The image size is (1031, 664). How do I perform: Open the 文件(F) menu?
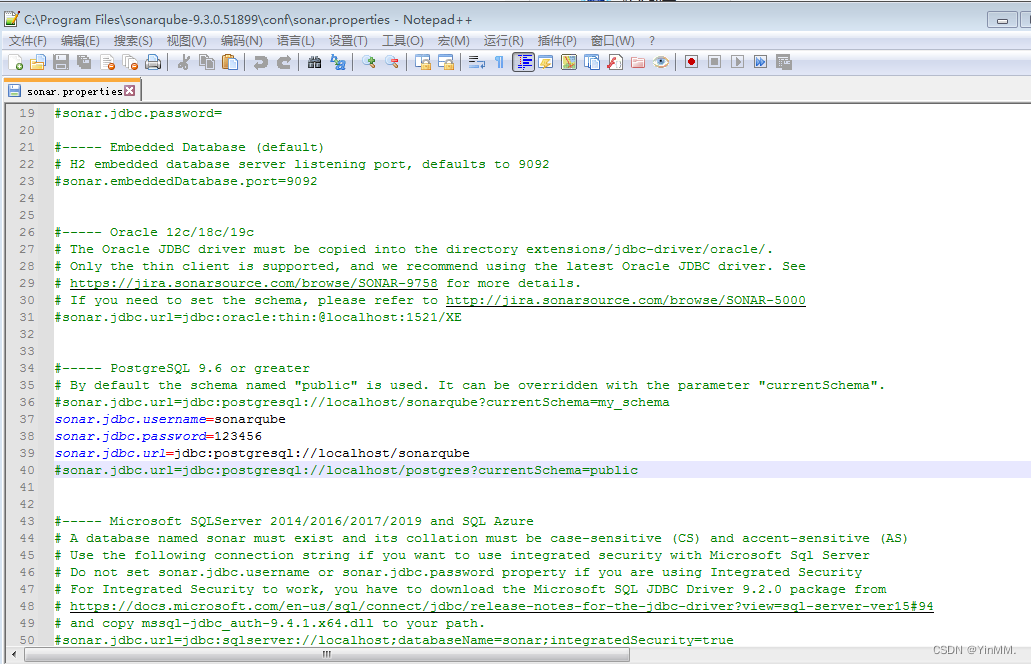[x=28, y=41]
